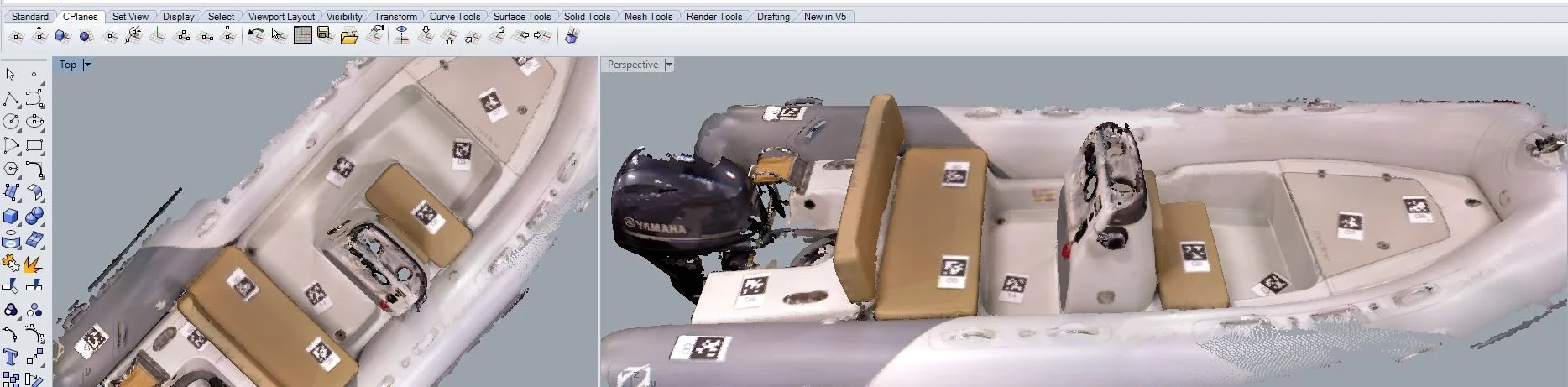Viewport: 1568px width, 387px height.
Task: Click Set CPlane by X-axis icon
Action: coord(204,35)
